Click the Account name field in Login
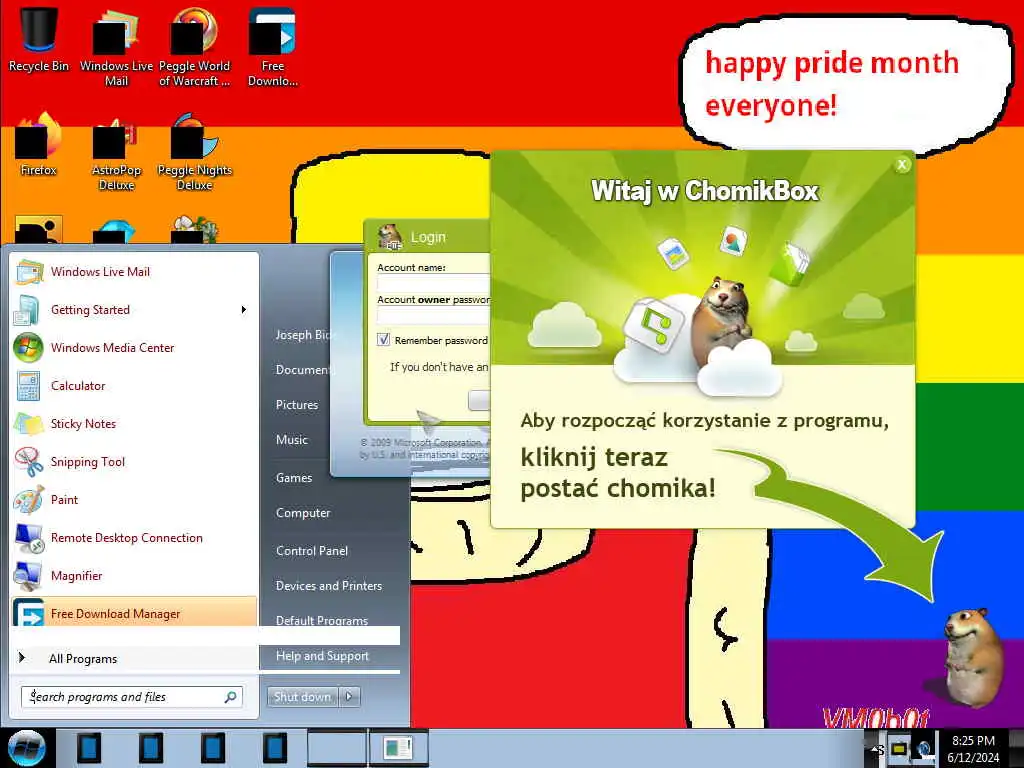1024x768 pixels. (x=434, y=283)
